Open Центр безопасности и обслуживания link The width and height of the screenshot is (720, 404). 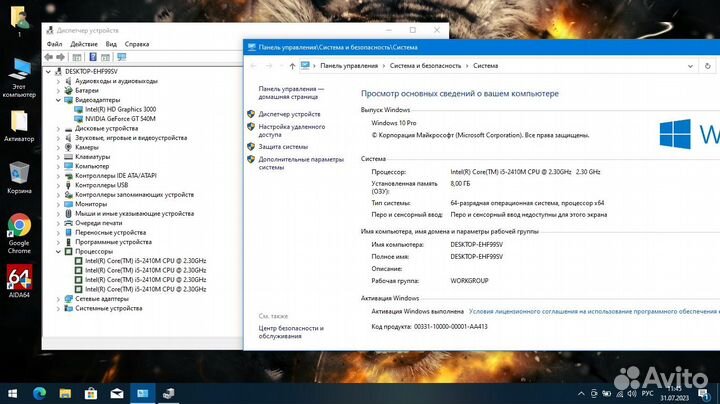(291, 332)
